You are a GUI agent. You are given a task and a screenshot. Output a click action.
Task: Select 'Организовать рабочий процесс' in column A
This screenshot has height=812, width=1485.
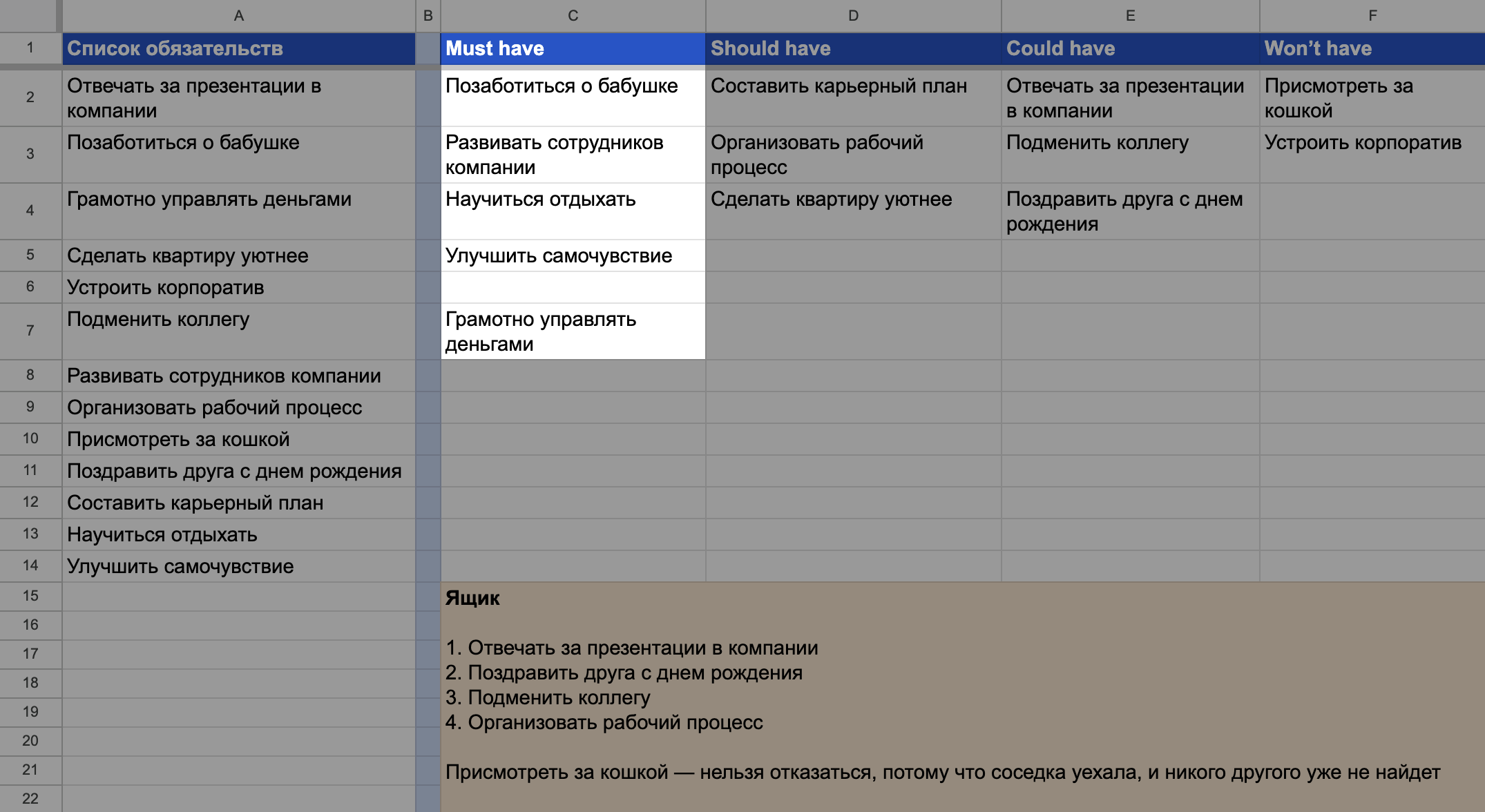click(x=239, y=407)
